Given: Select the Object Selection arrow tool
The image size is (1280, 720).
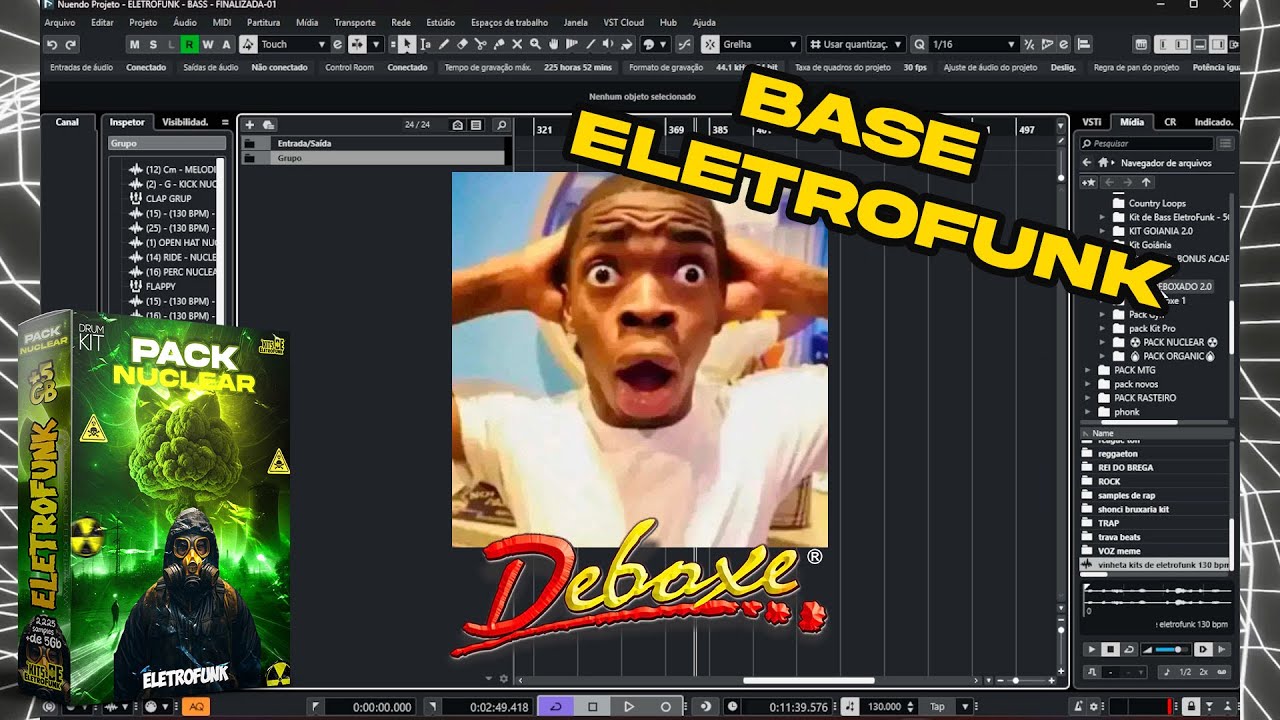Looking at the screenshot, I should [407, 44].
